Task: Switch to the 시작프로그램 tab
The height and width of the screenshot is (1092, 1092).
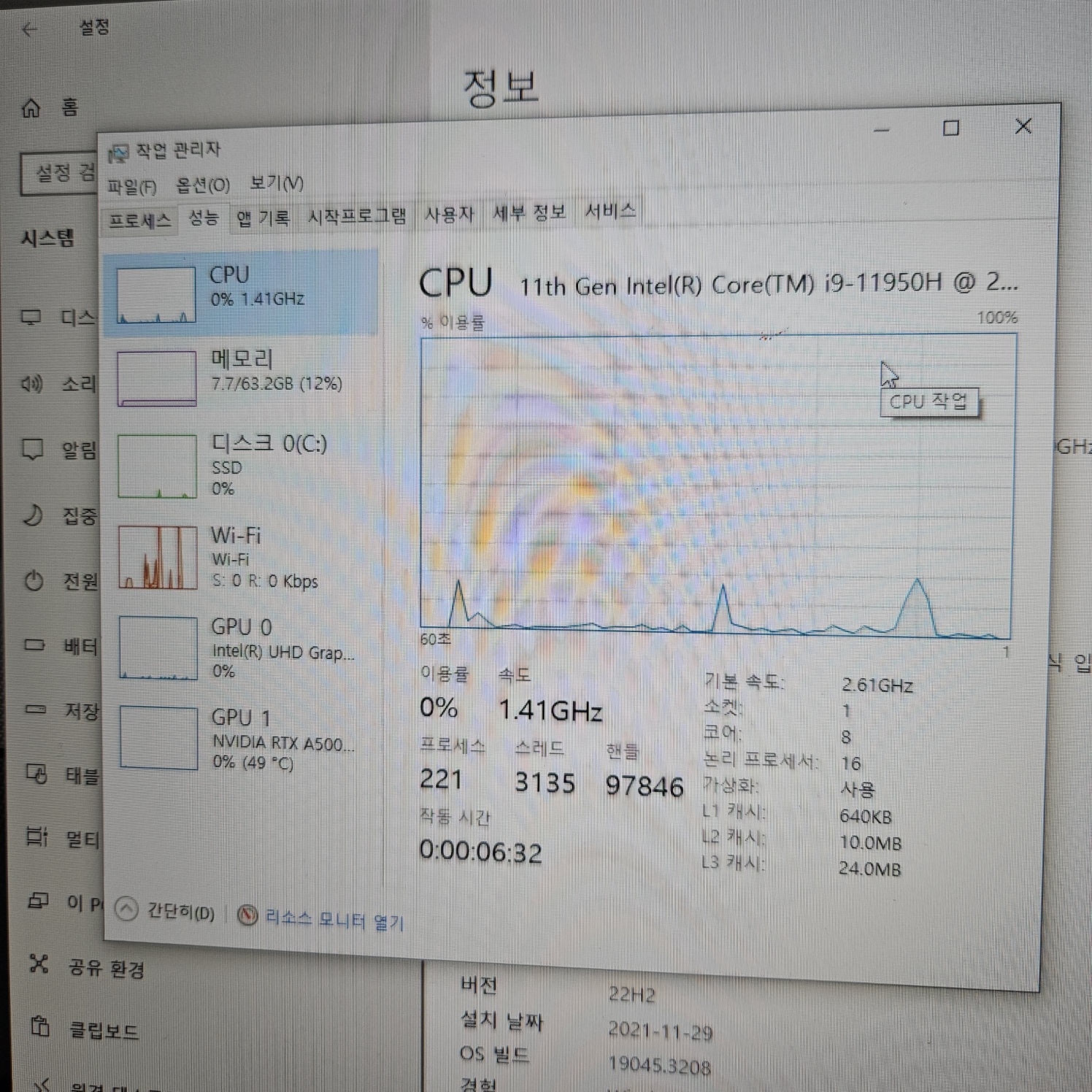Action: 356,216
